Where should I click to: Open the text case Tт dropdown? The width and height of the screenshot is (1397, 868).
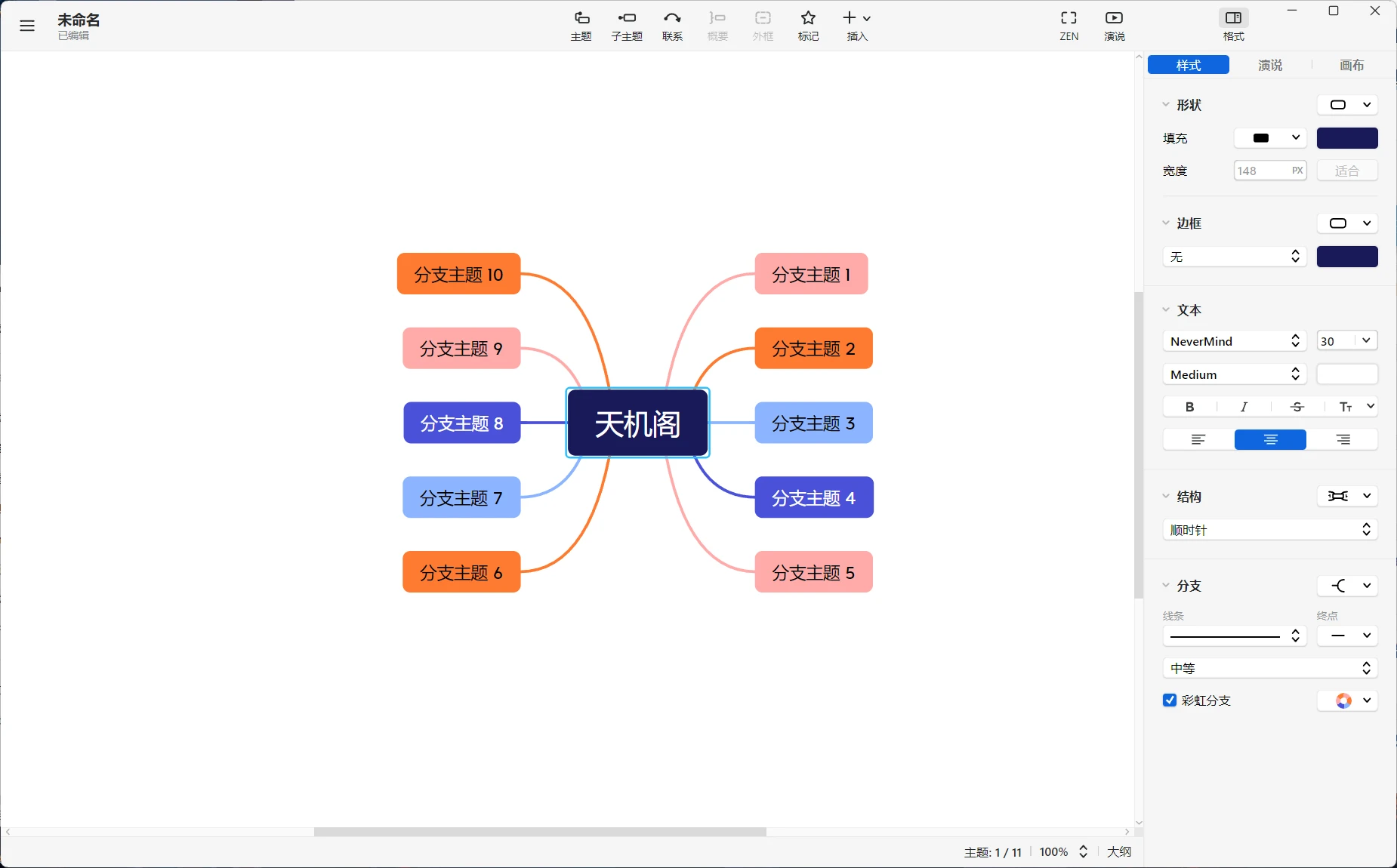coord(1356,407)
